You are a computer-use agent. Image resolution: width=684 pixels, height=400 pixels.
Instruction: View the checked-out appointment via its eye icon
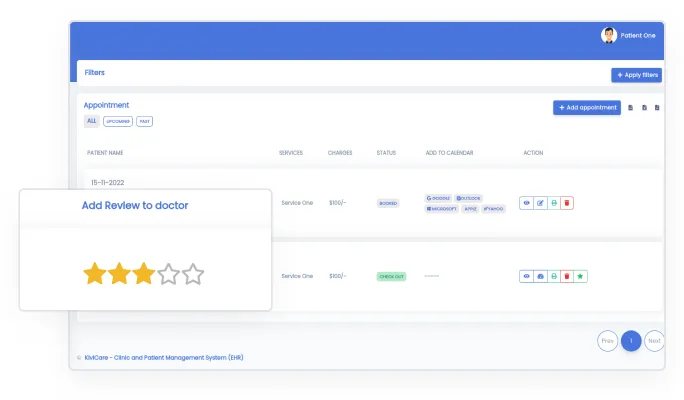(526, 276)
